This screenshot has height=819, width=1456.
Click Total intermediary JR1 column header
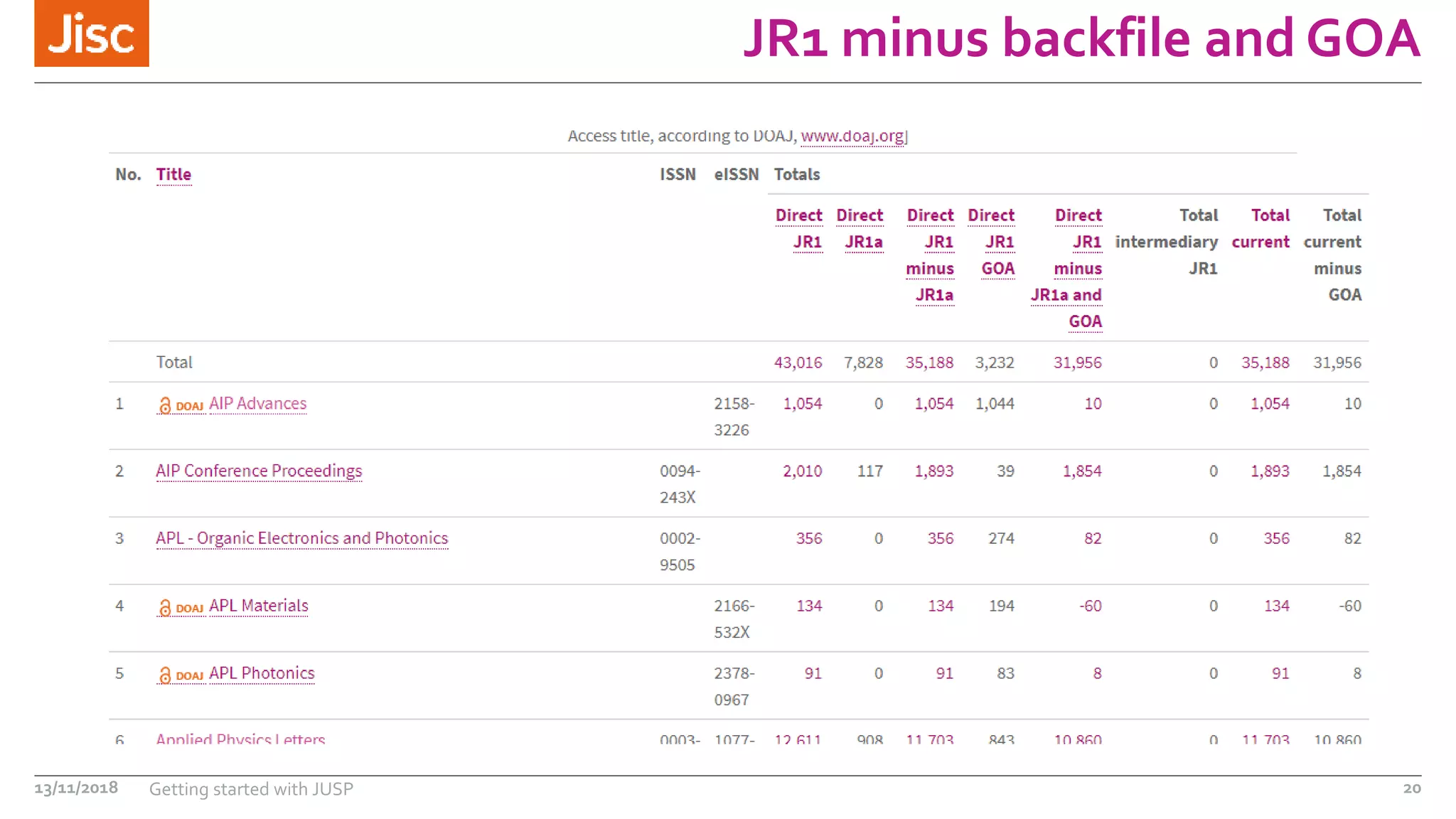point(1166,242)
